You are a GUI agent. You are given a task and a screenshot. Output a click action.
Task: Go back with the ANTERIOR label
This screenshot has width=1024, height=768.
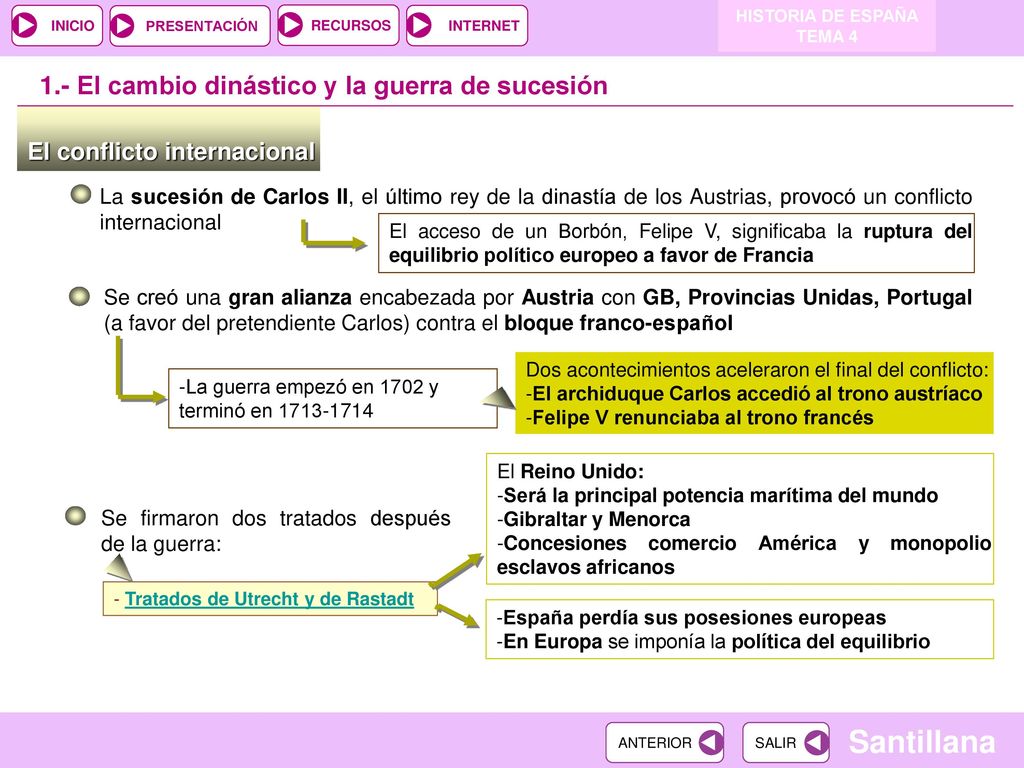[654, 743]
